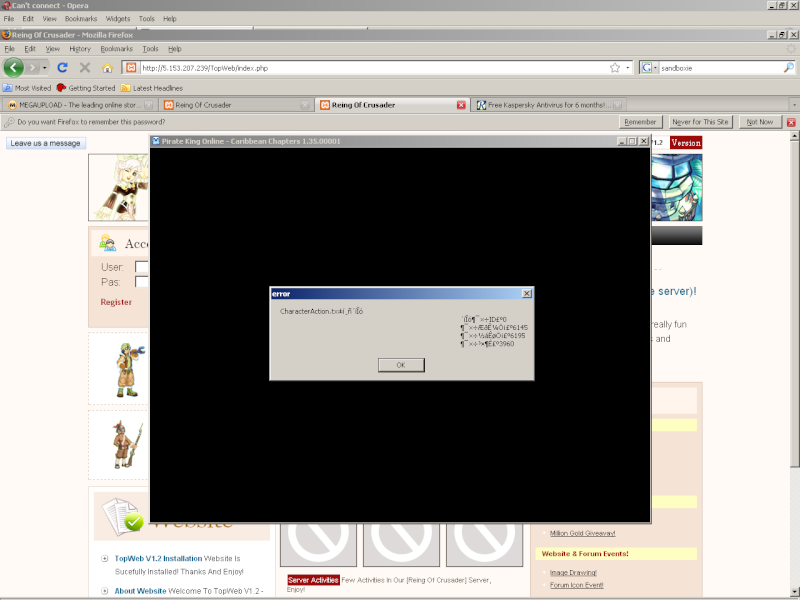Open Firefox Tools menu
800x600 pixels.
tap(151, 49)
